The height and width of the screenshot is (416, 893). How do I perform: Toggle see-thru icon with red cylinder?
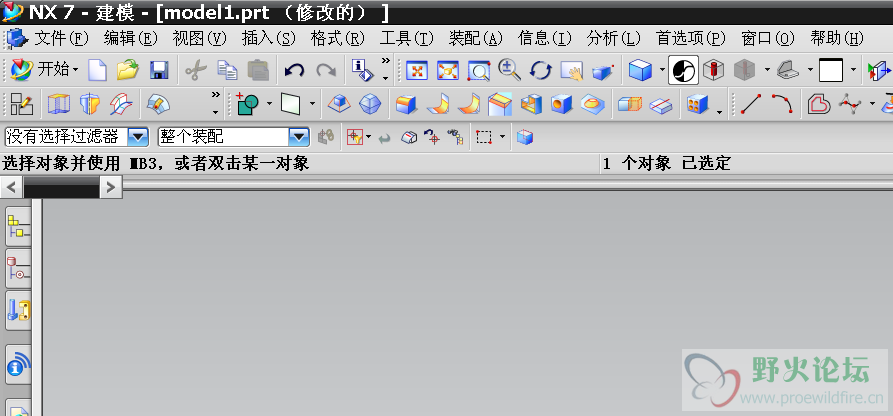click(713, 71)
